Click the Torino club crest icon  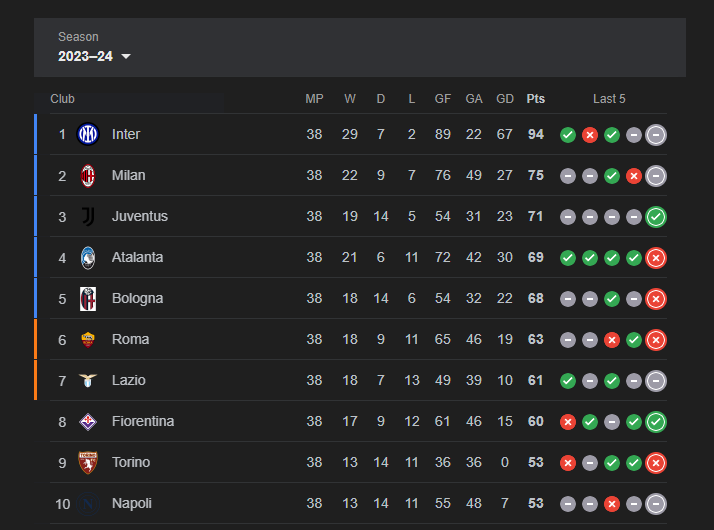tap(88, 462)
